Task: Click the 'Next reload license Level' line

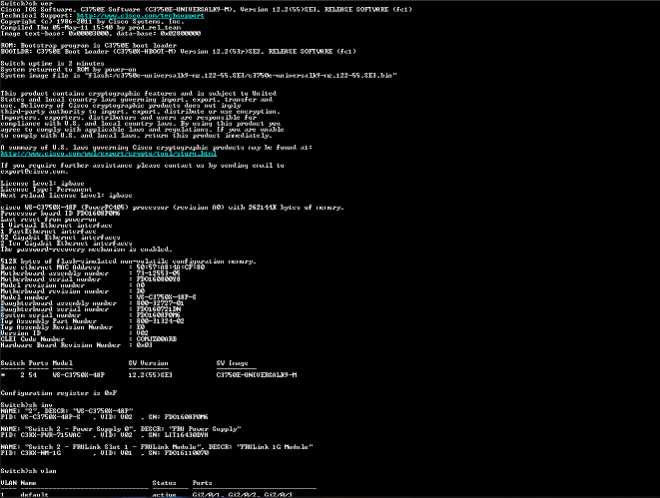Action: [x=67, y=195]
